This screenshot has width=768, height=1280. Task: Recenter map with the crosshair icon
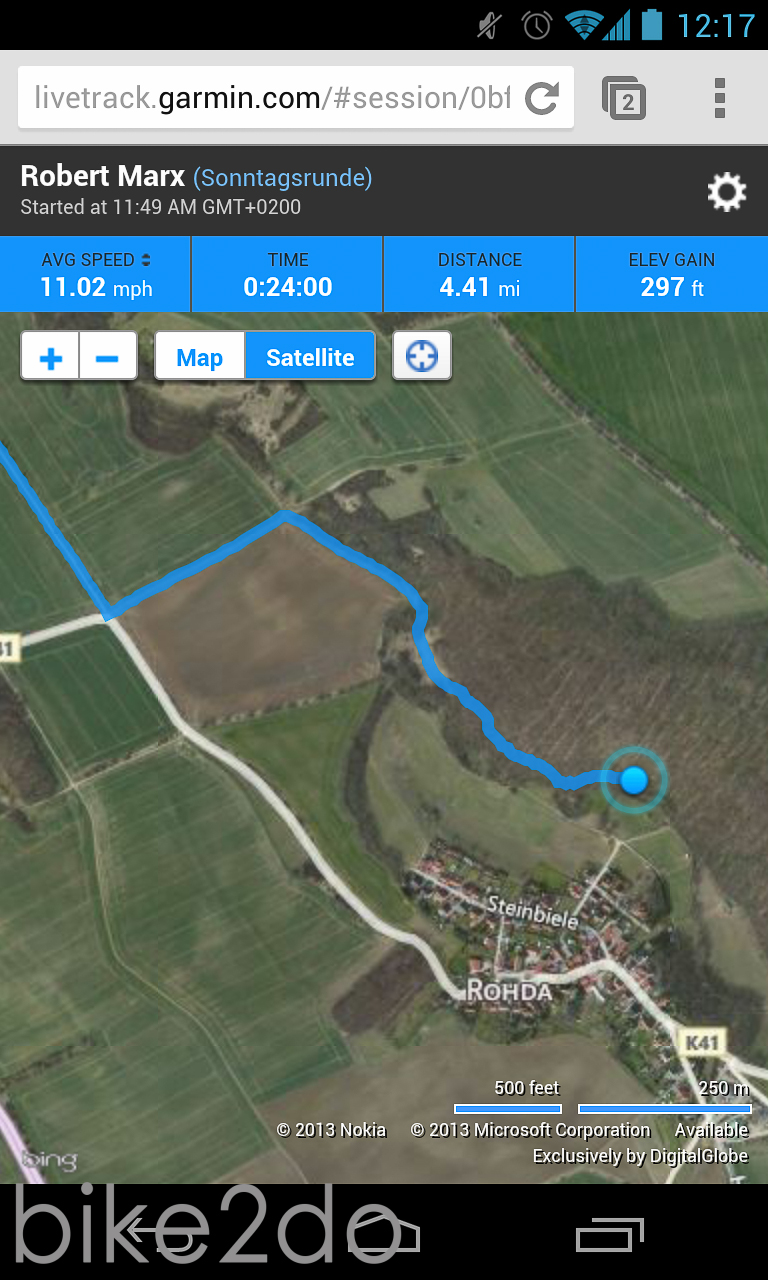(x=422, y=356)
